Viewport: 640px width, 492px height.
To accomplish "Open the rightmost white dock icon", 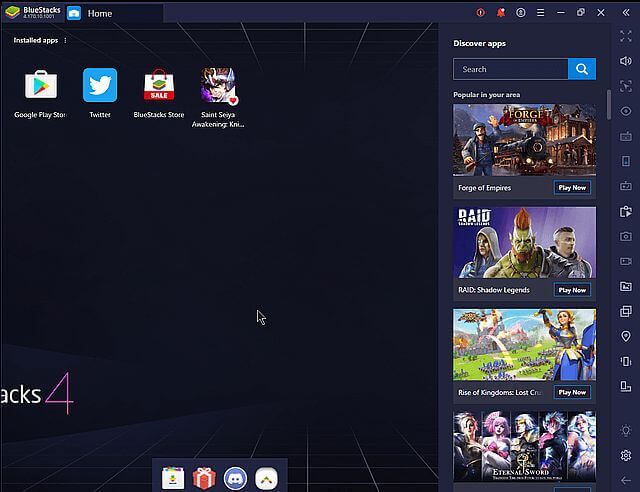I will (x=267, y=478).
